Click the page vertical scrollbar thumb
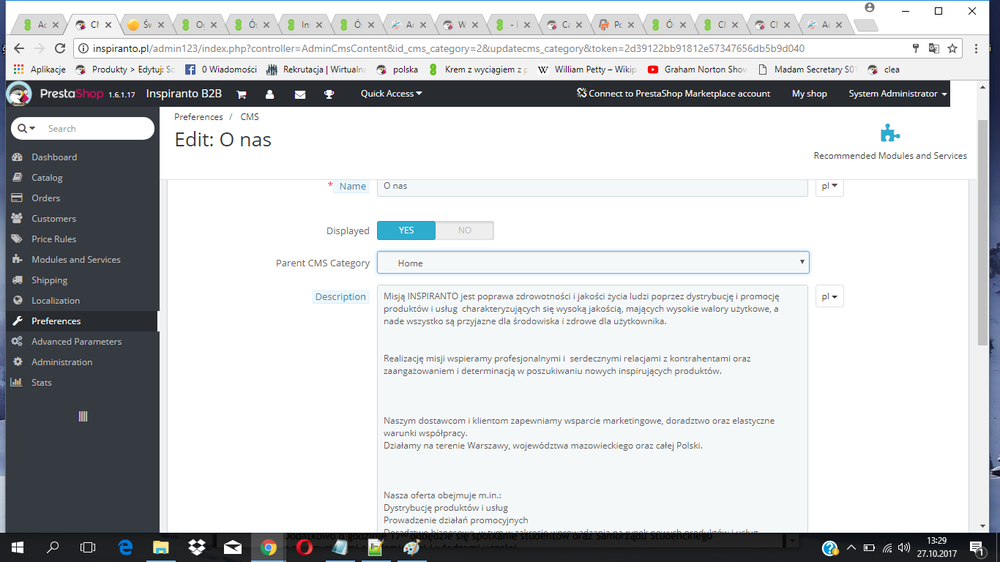Viewport: 1000px width, 562px height. point(982,233)
